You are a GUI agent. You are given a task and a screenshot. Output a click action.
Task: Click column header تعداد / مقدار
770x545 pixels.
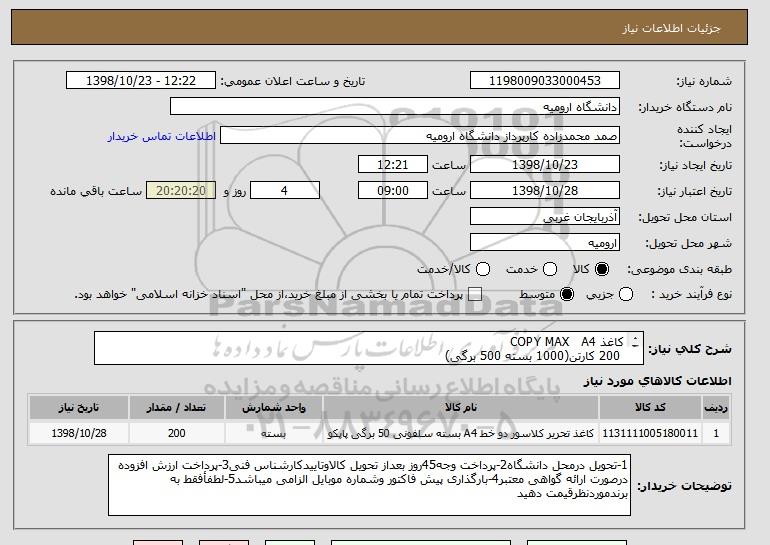[x=177, y=408]
